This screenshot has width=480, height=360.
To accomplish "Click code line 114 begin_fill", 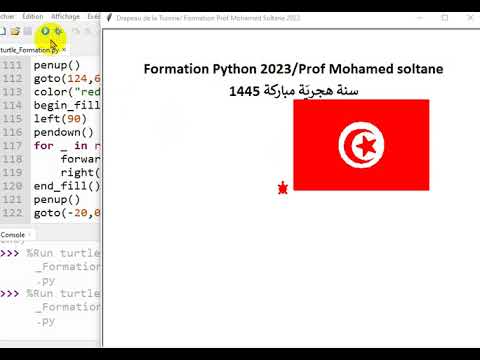I will [x=67, y=105].
